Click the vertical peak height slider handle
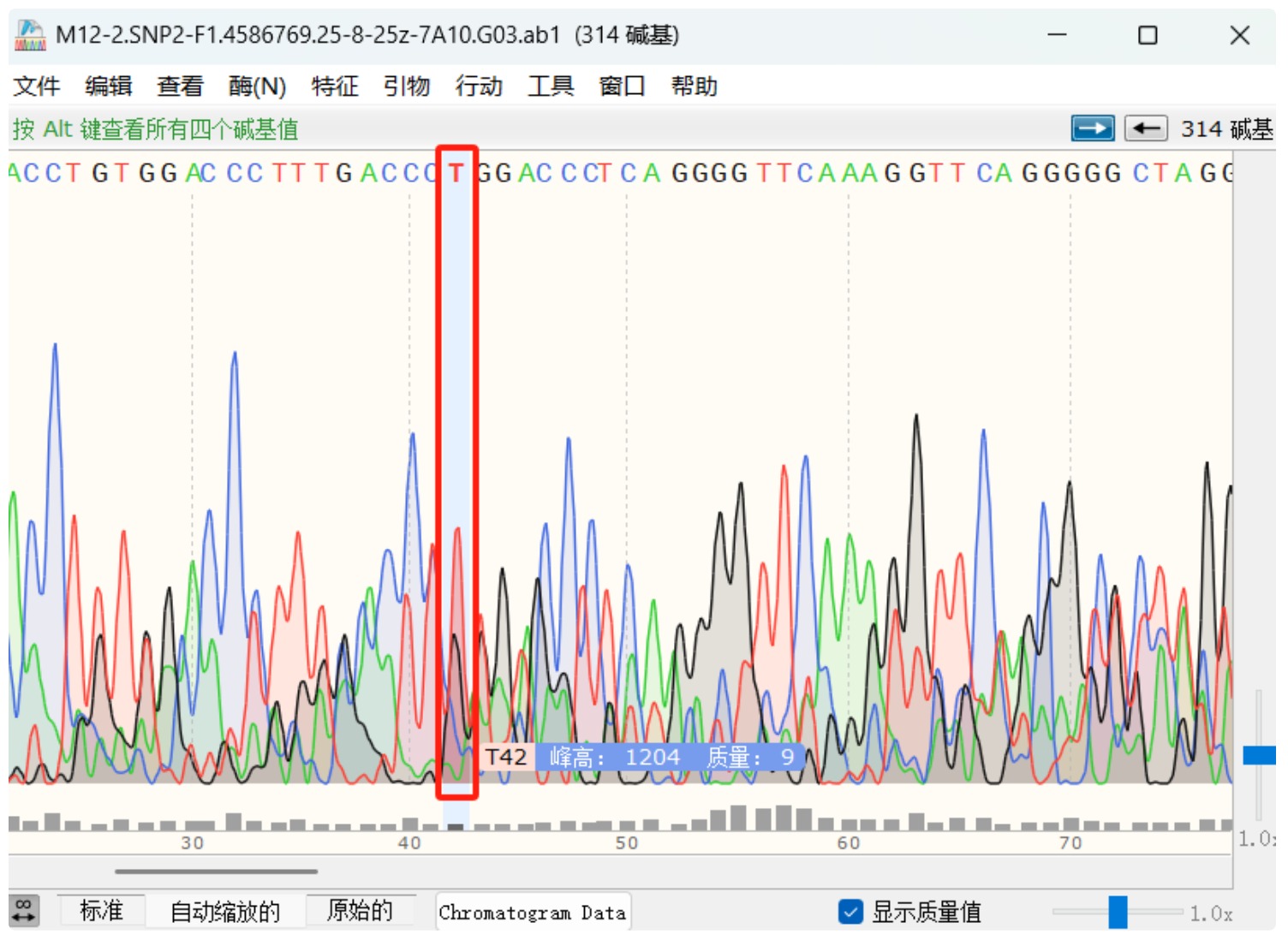 pyautogui.click(x=1258, y=755)
